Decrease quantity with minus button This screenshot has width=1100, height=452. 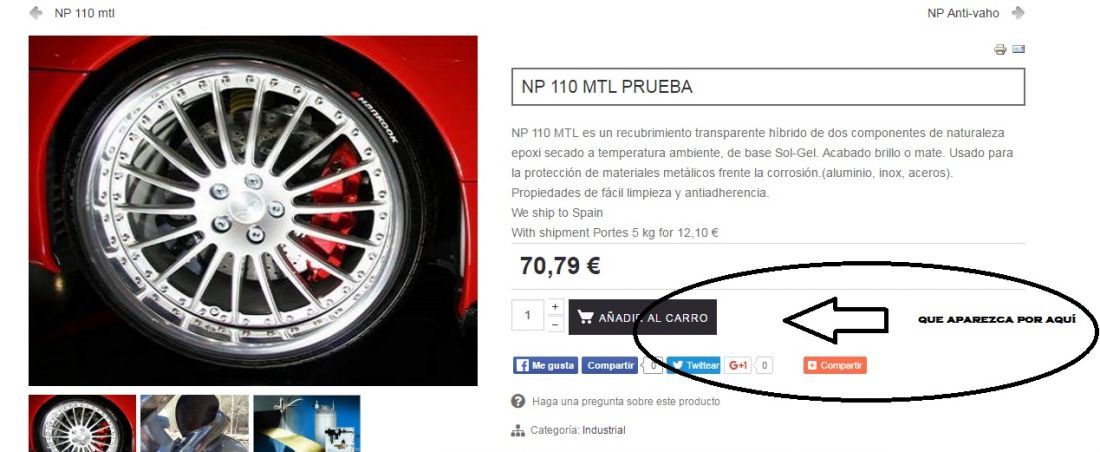[x=554, y=324]
